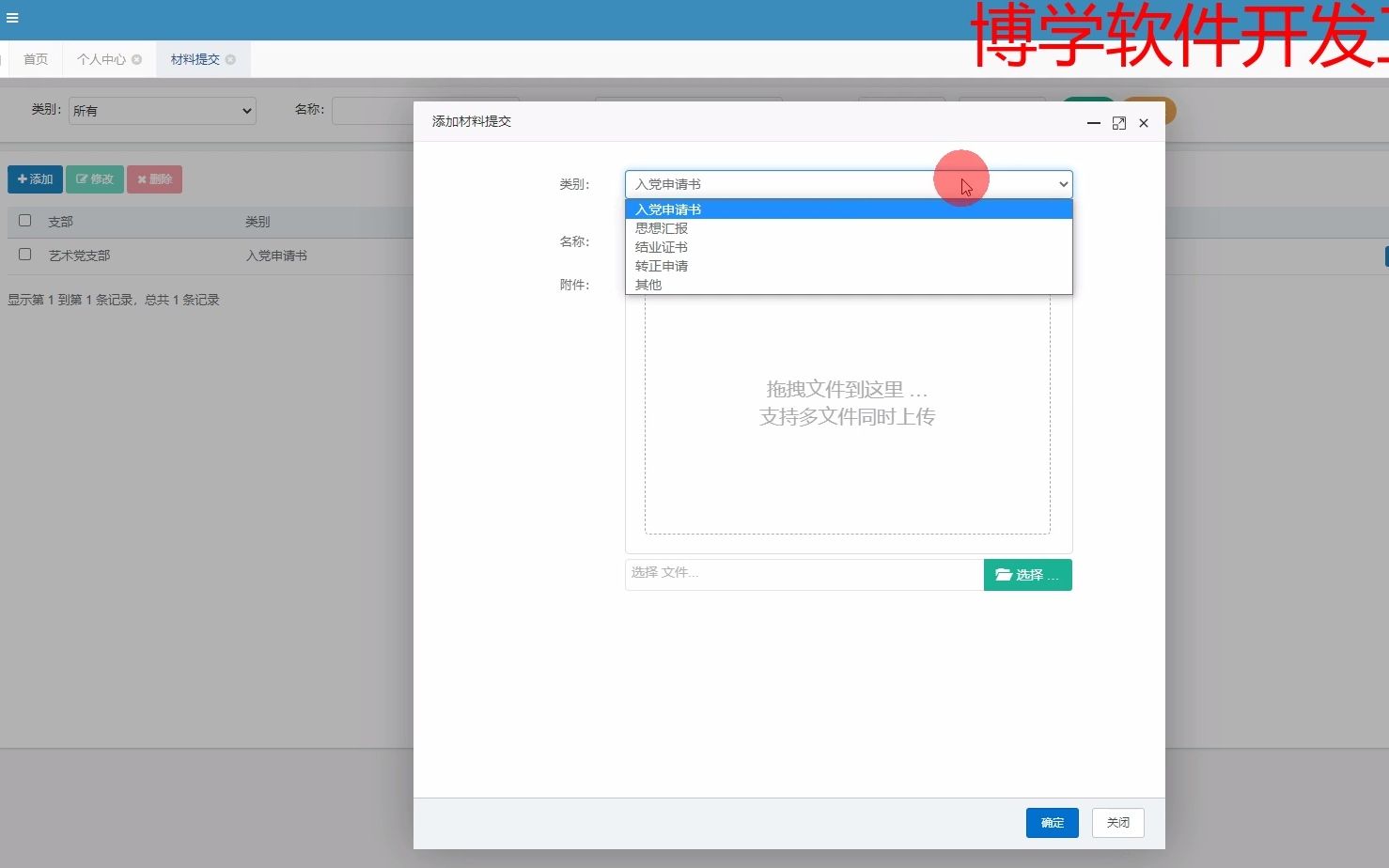Close the 材料提交 tab with its x icon

pos(231,59)
